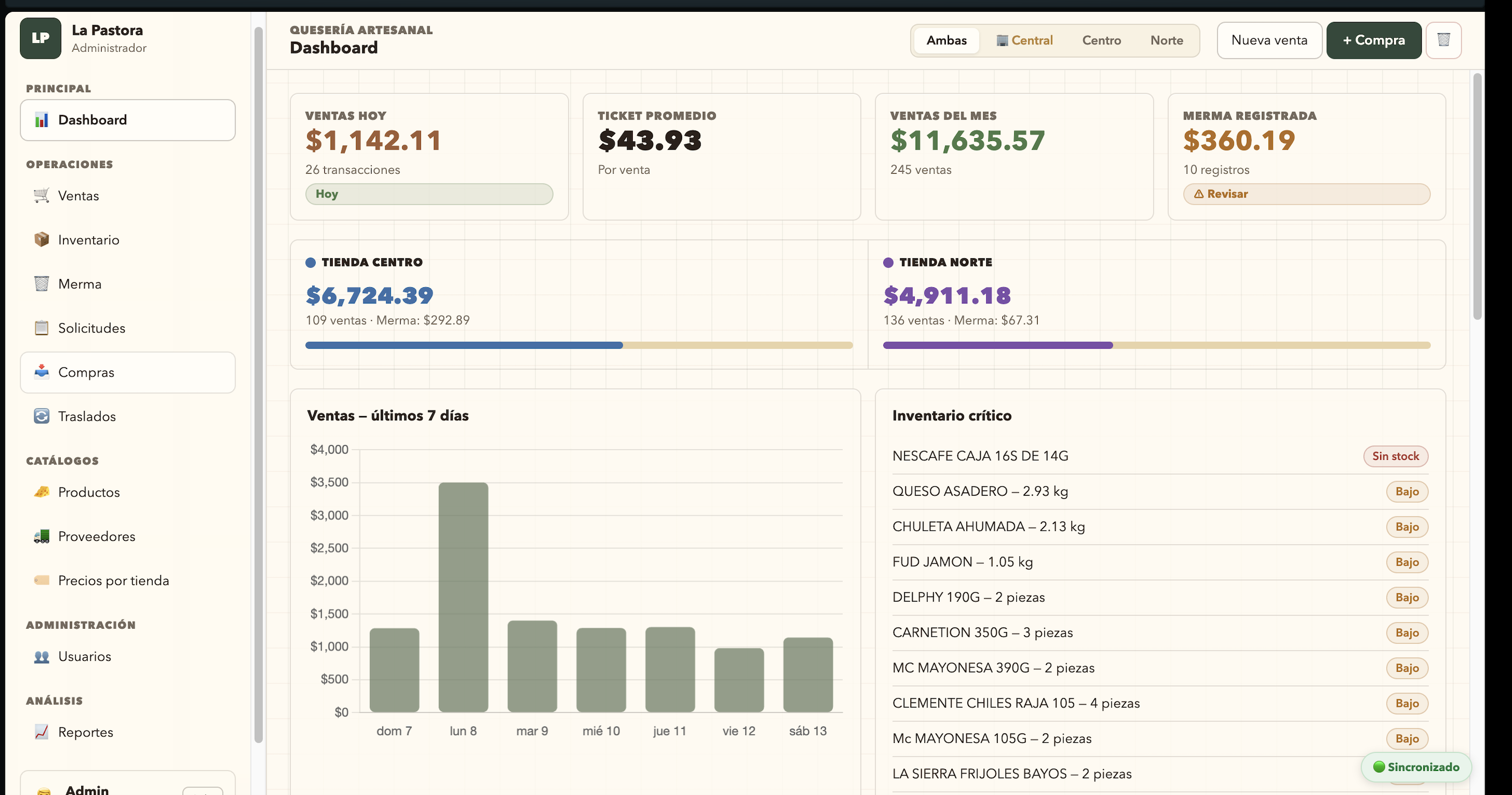Click the CLEMENTE CHILES RAJA 105 row
The height and width of the screenshot is (795, 1512).
pos(1160,703)
